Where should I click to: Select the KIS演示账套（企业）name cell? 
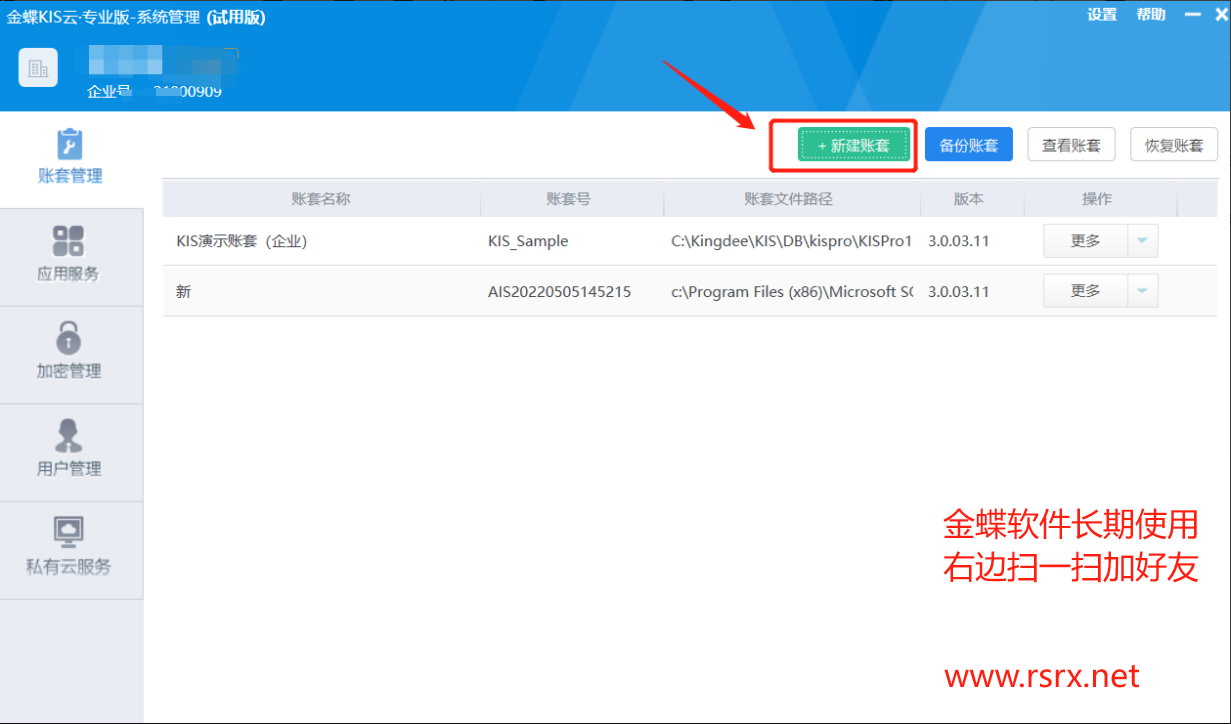pos(241,241)
